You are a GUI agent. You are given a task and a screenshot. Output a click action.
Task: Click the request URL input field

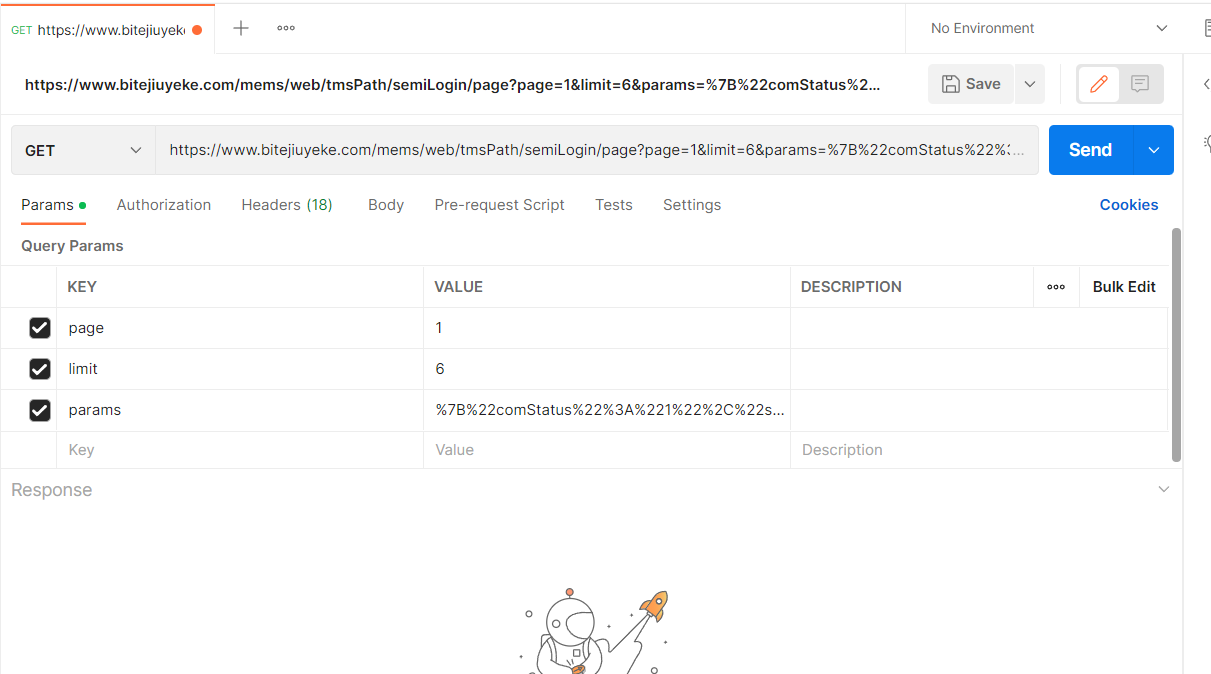[x=597, y=150]
